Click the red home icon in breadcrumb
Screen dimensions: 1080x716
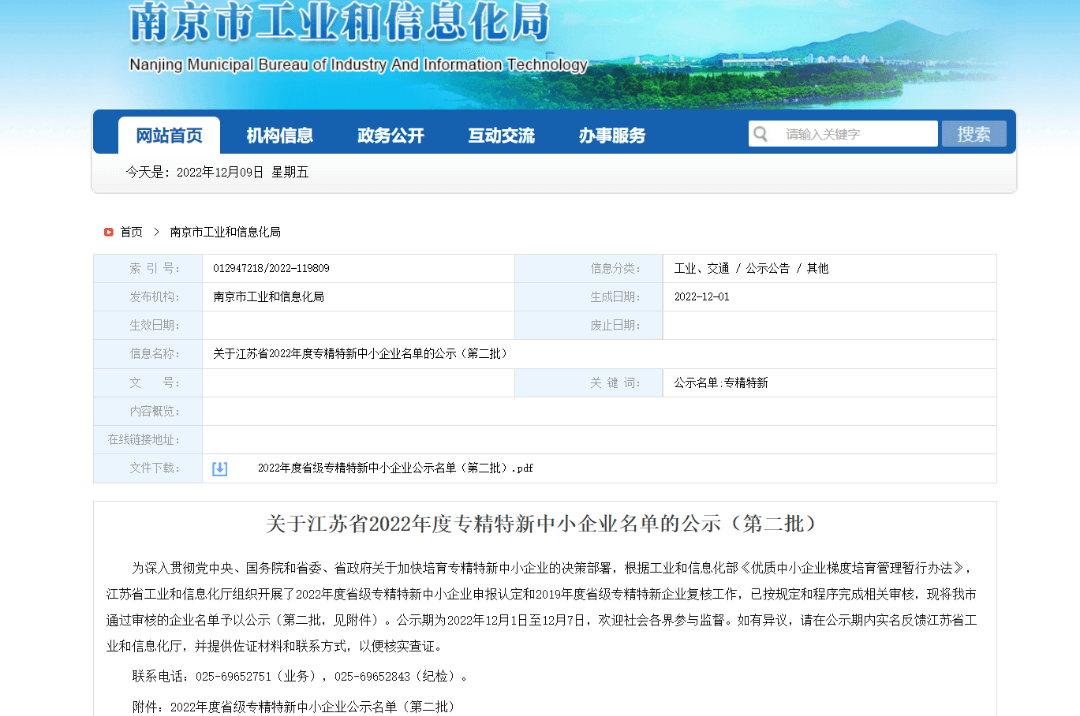point(108,232)
